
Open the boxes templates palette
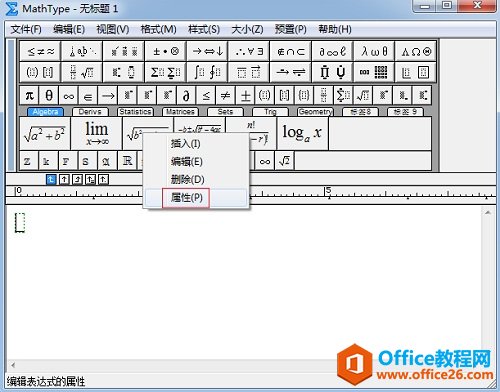tap(416, 72)
